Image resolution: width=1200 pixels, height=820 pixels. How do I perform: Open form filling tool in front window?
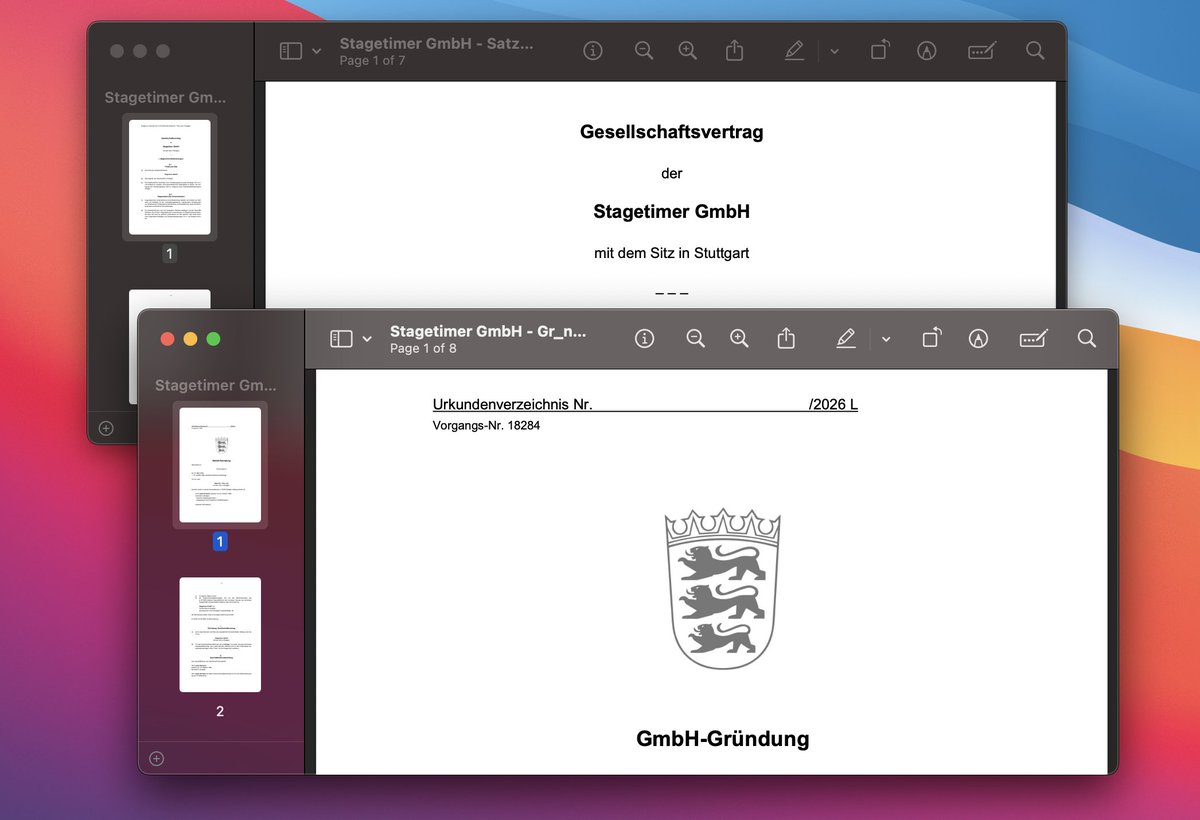coord(1034,339)
